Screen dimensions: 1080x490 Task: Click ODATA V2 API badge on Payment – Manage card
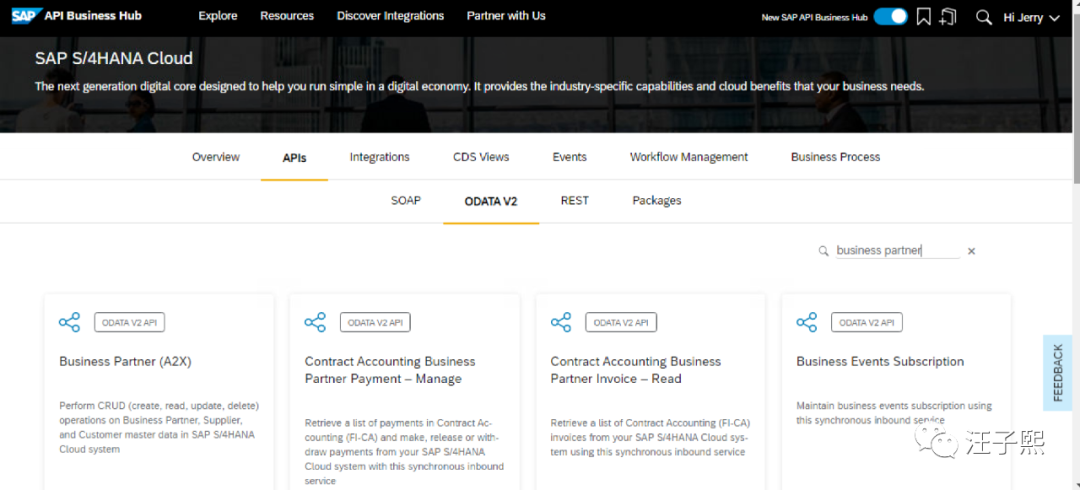coord(375,322)
